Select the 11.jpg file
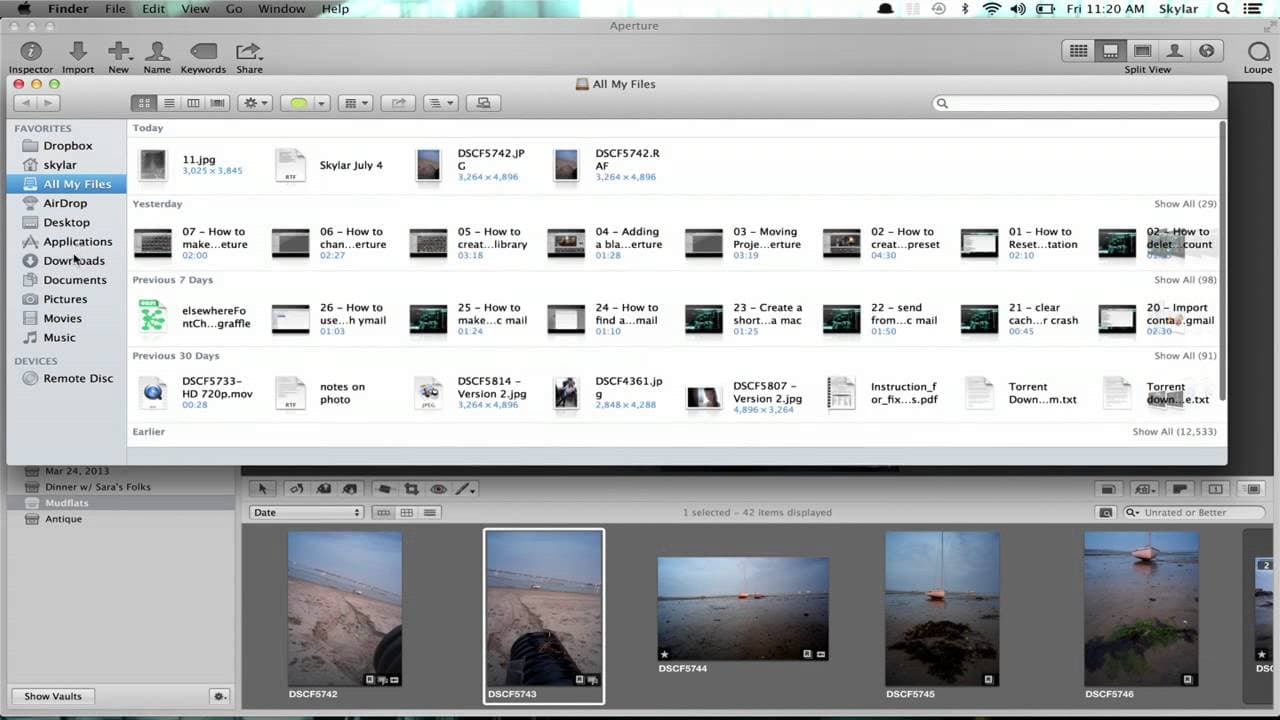 (x=190, y=165)
